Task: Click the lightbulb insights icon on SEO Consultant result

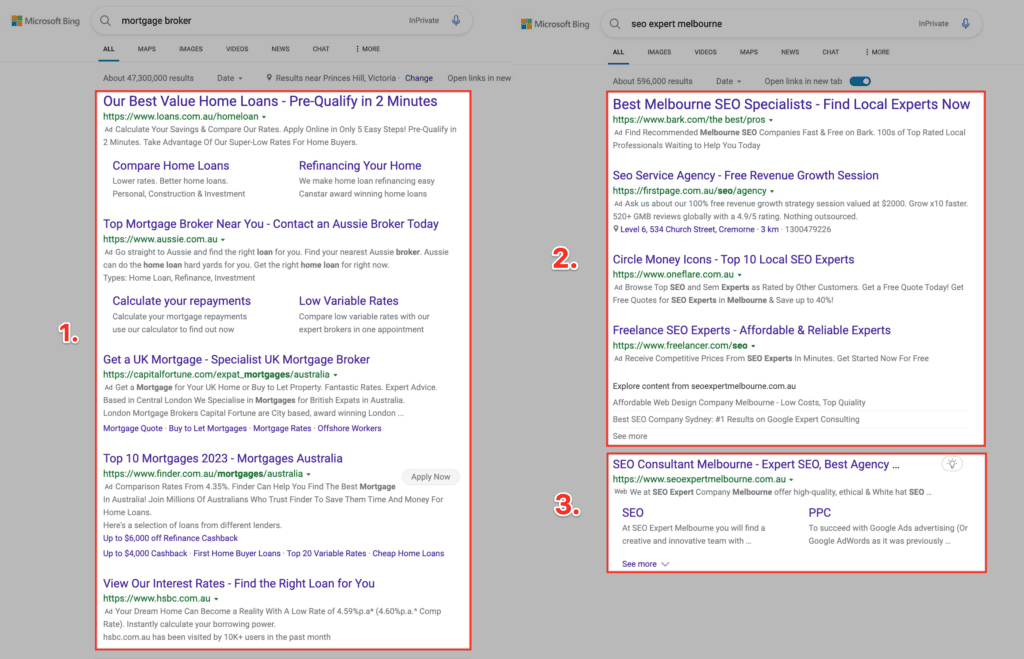Action: (953, 464)
